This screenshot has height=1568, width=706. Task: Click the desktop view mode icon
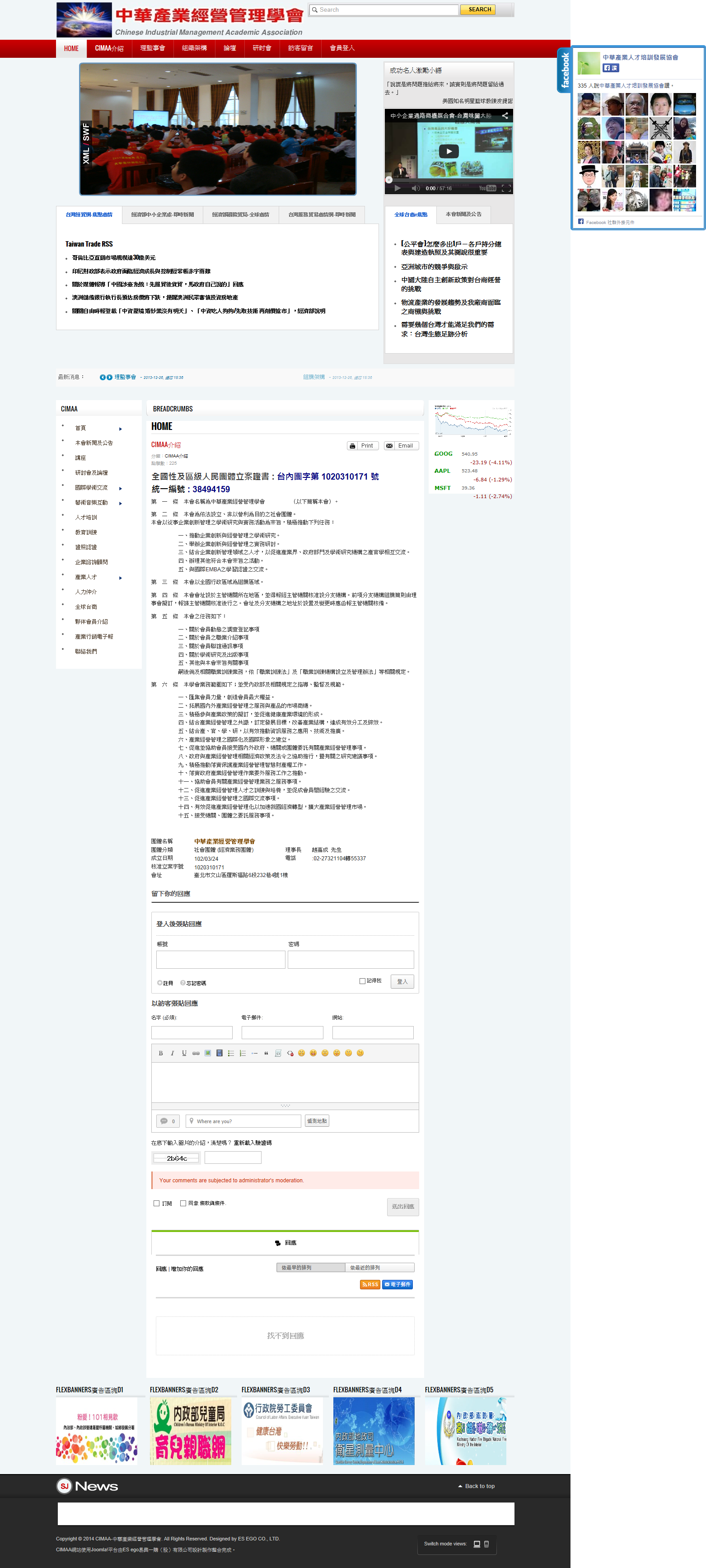click(477, 1544)
